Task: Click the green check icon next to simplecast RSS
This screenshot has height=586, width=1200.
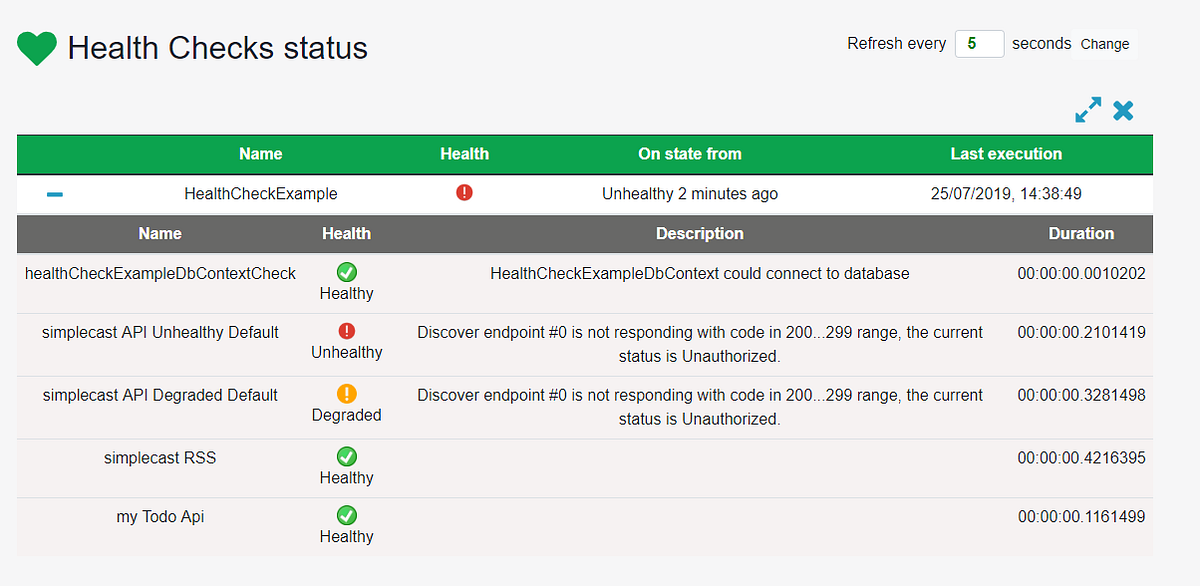Action: [346, 456]
